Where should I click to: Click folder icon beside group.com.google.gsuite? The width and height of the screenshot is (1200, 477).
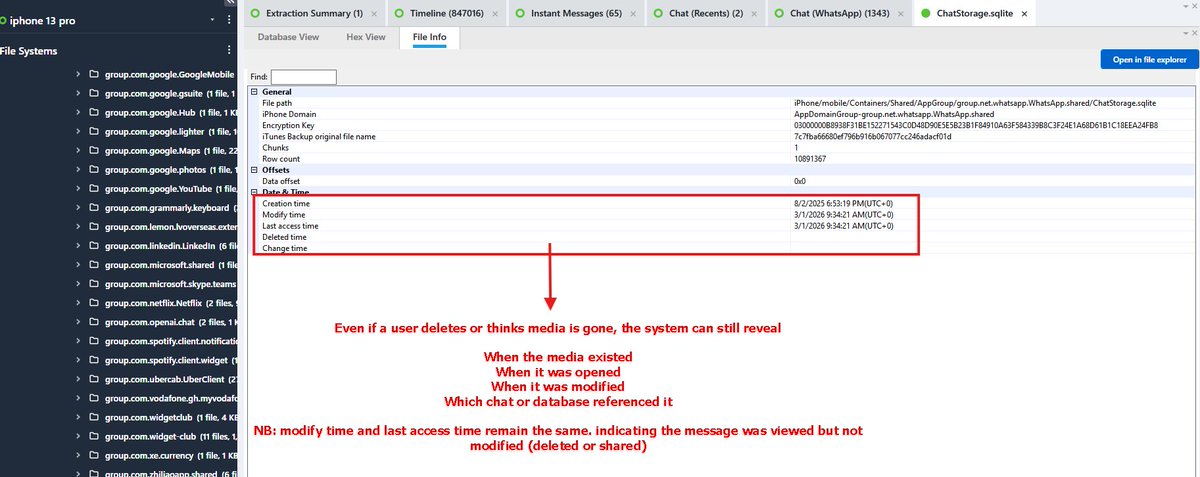click(x=94, y=93)
